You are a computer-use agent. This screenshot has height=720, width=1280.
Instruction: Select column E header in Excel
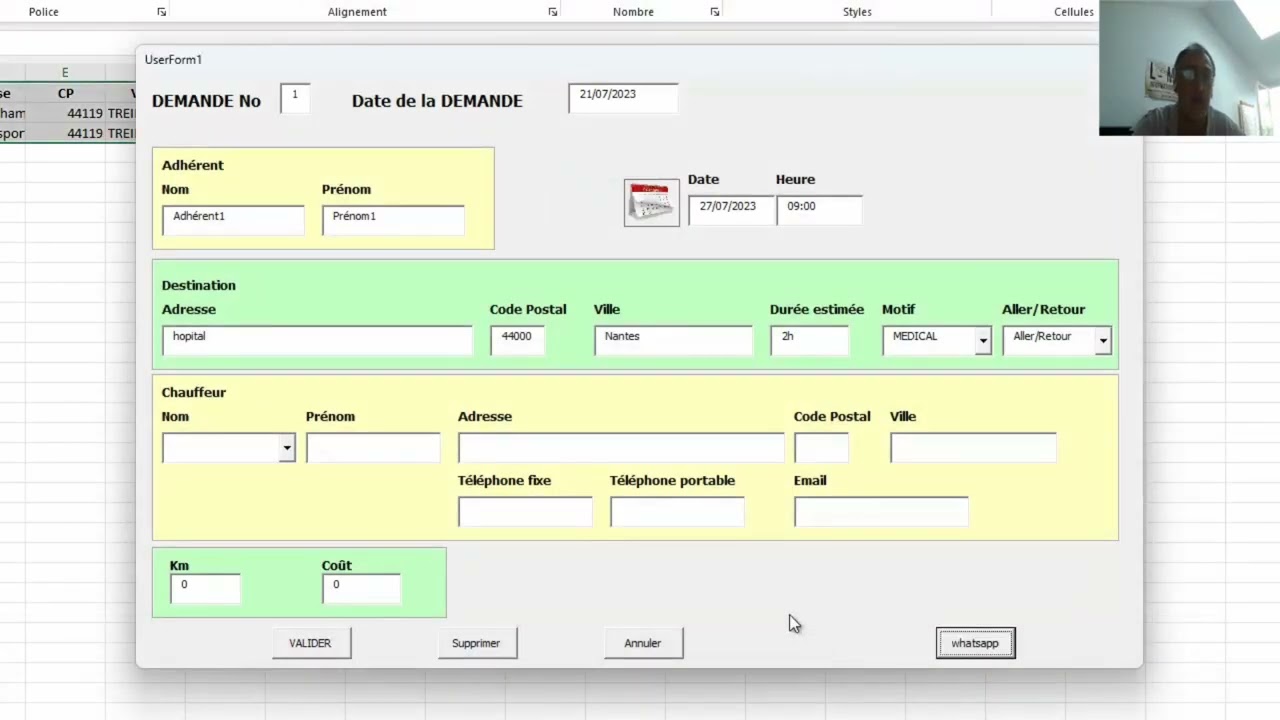[x=65, y=73]
